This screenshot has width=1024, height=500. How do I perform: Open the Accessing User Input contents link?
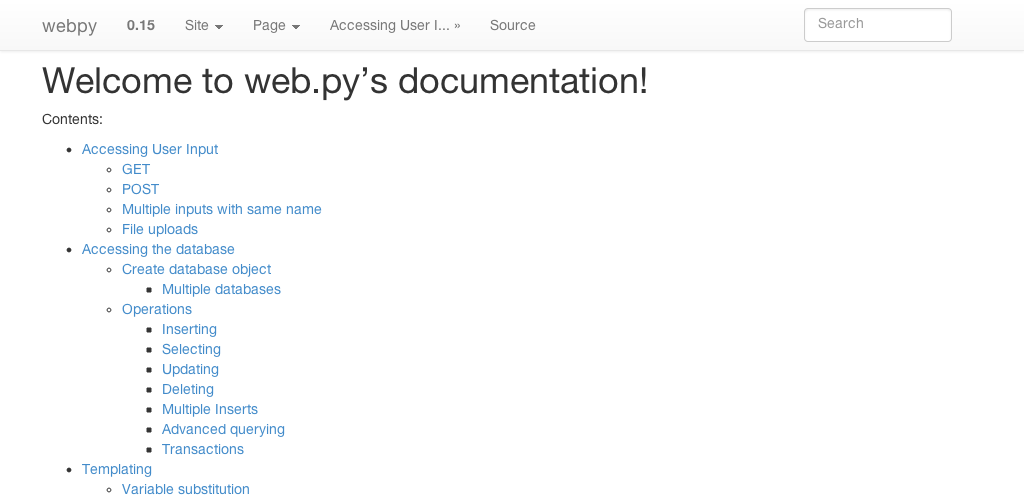(x=150, y=149)
